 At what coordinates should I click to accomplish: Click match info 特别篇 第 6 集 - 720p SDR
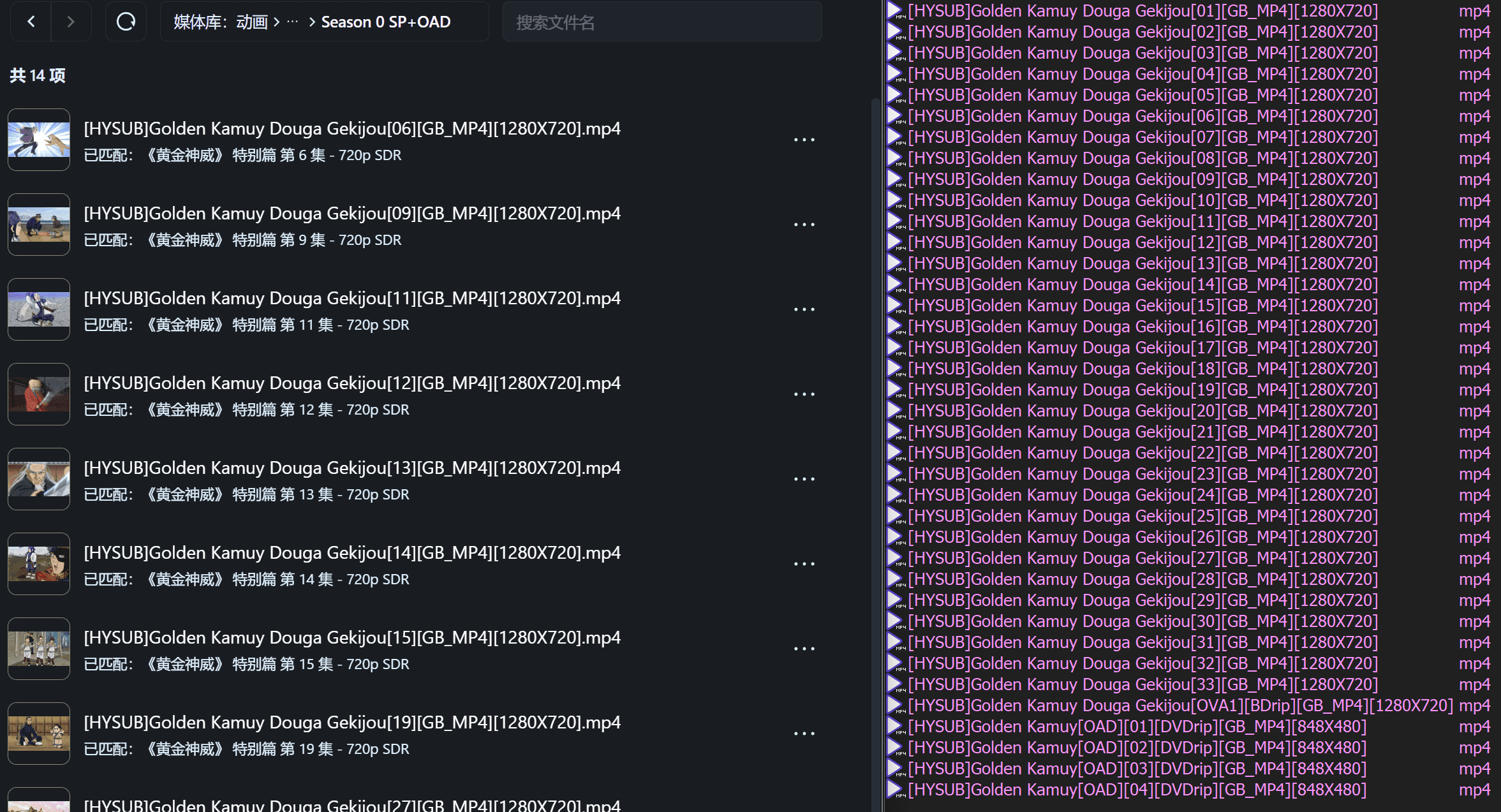pyautogui.click(x=317, y=156)
